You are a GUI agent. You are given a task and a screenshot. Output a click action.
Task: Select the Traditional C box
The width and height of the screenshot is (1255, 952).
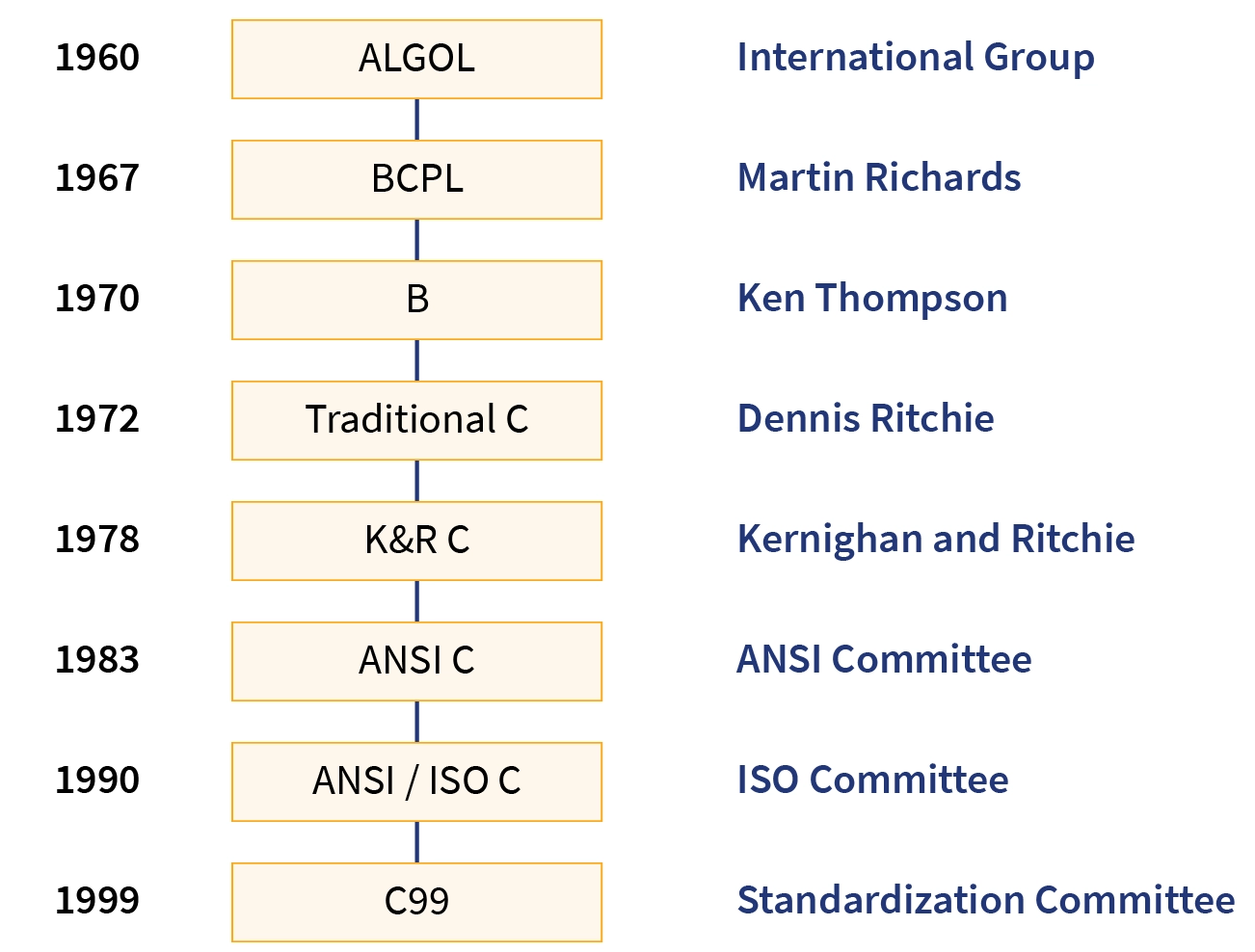click(x=416, y=420)
